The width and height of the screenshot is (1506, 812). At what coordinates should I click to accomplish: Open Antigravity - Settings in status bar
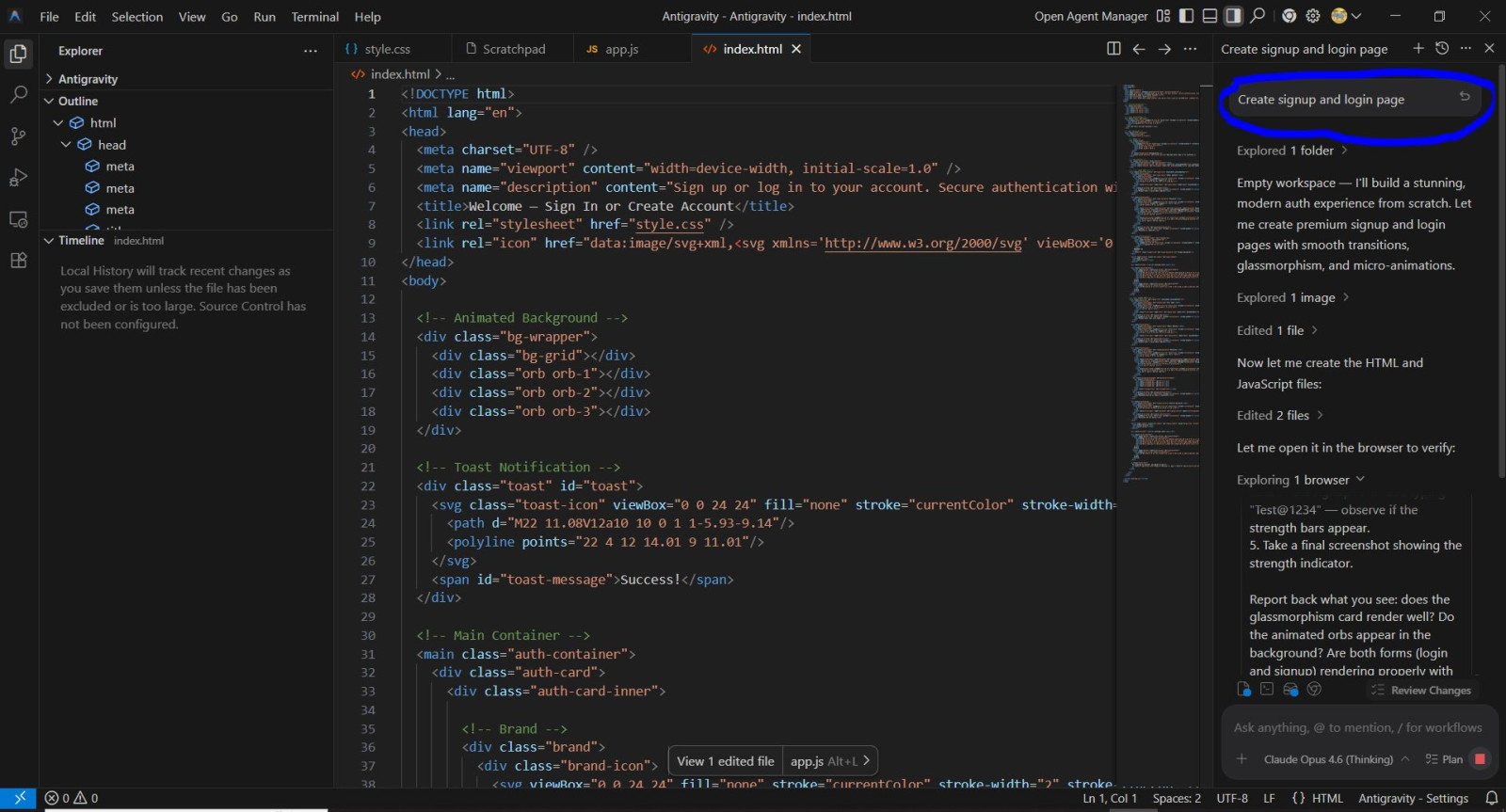[x=1413, y=798]
